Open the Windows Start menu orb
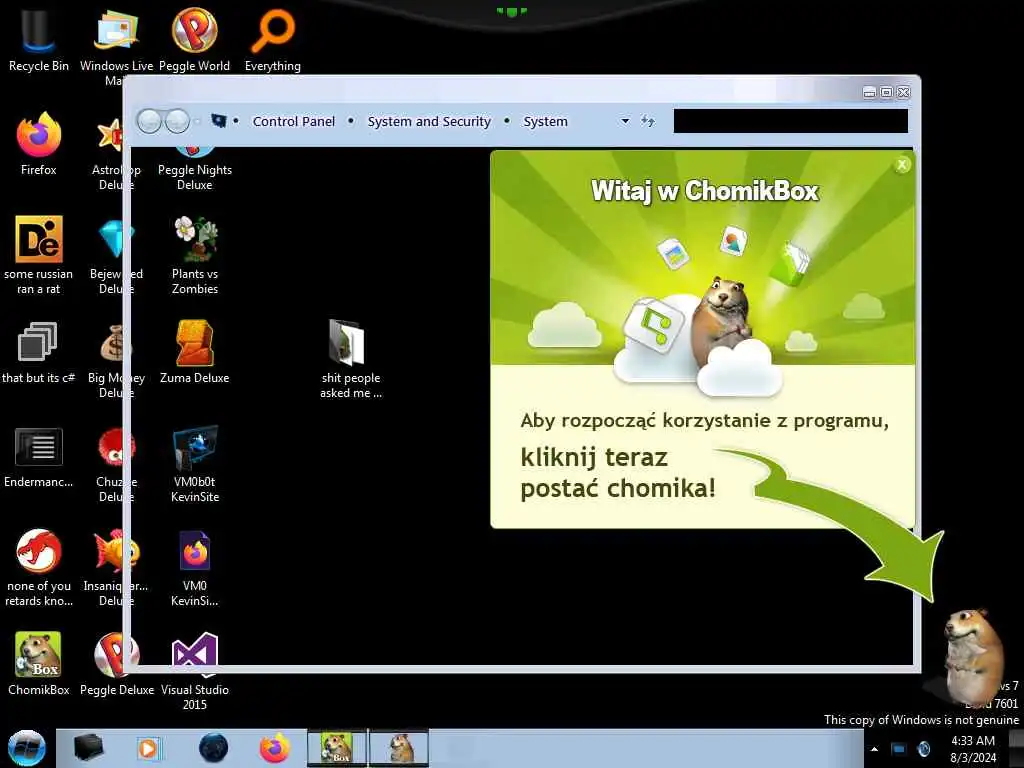 point(26,748)
